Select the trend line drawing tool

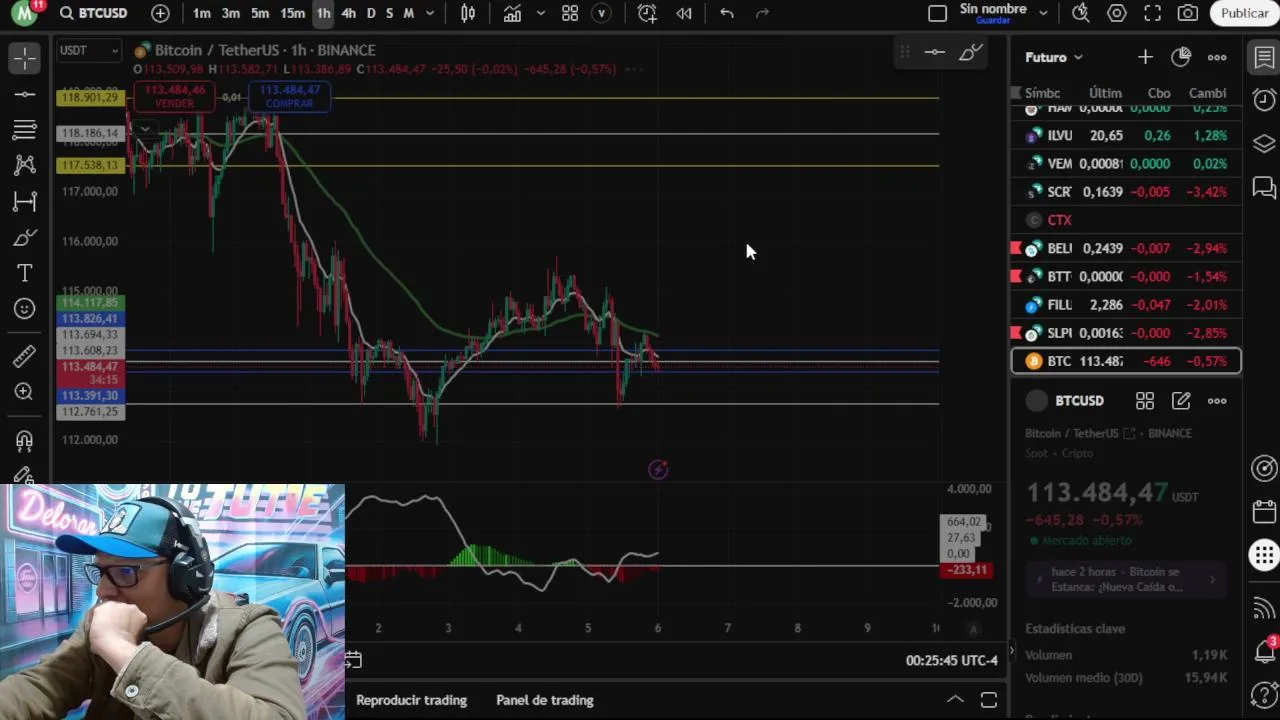(x=25, y=94)
